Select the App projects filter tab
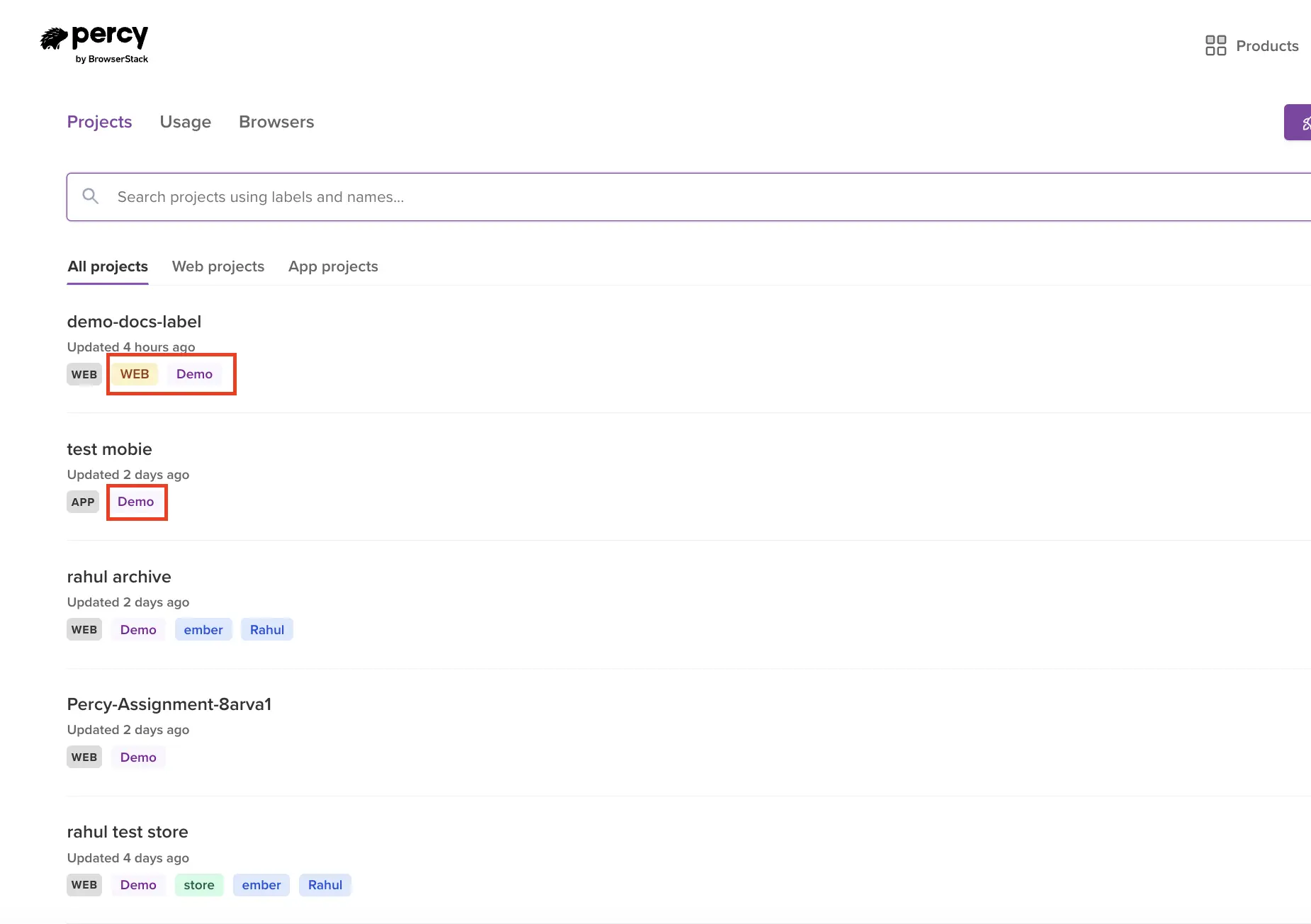Screen dimensions: 1311x924 pos(332,266)
